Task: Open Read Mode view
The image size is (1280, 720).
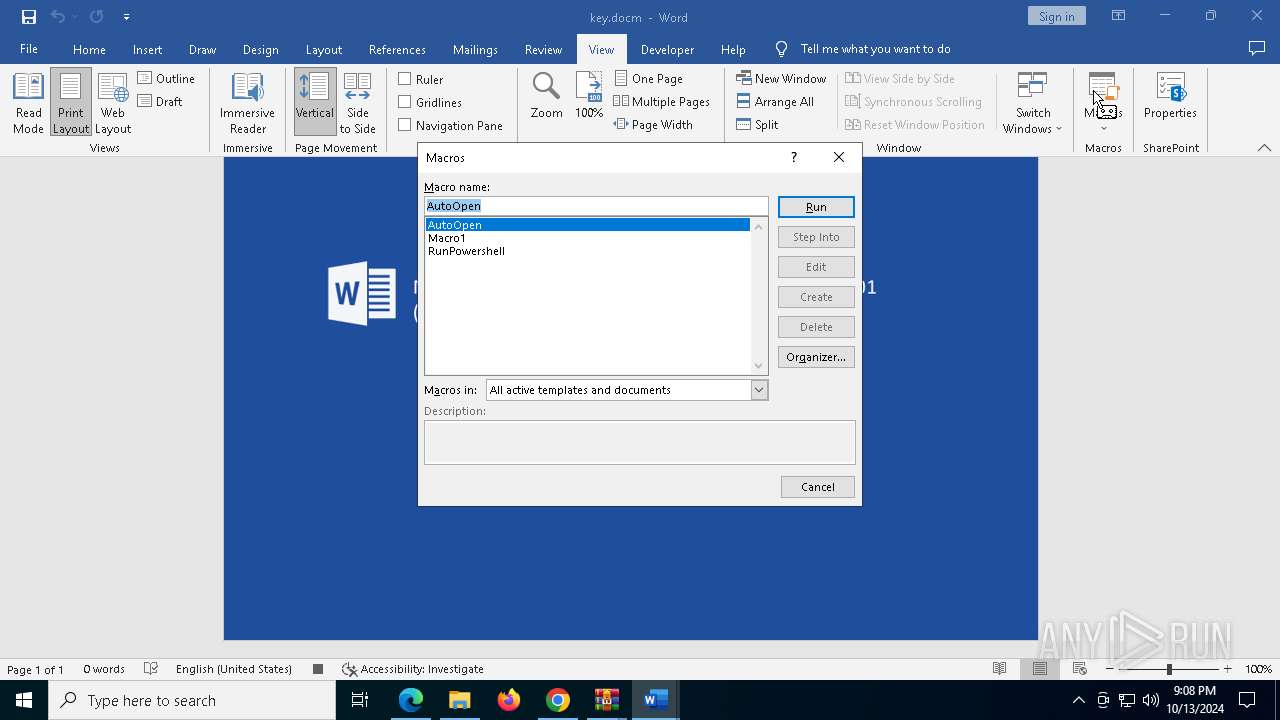Action: point(28,103)
